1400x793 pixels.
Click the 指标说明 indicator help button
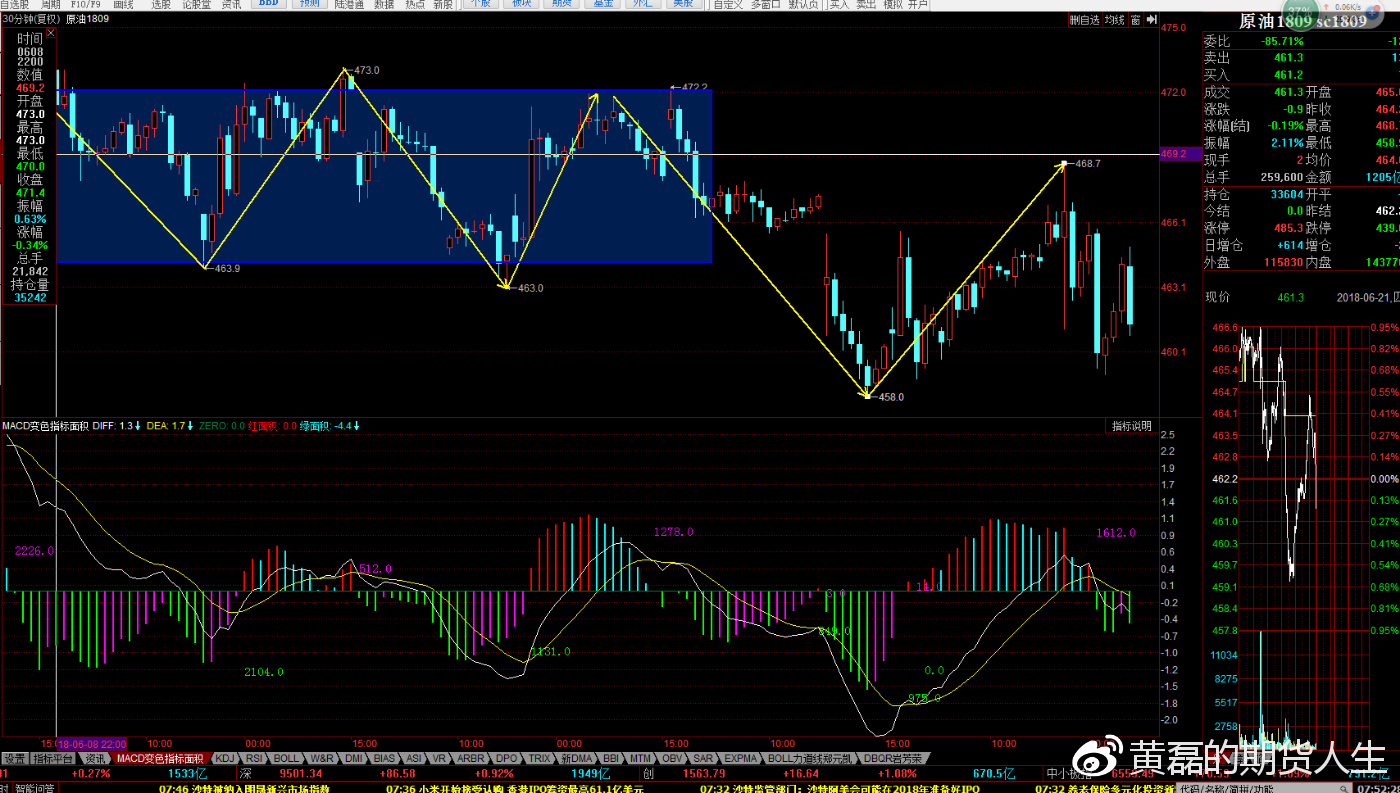(x=1132, y=426)
